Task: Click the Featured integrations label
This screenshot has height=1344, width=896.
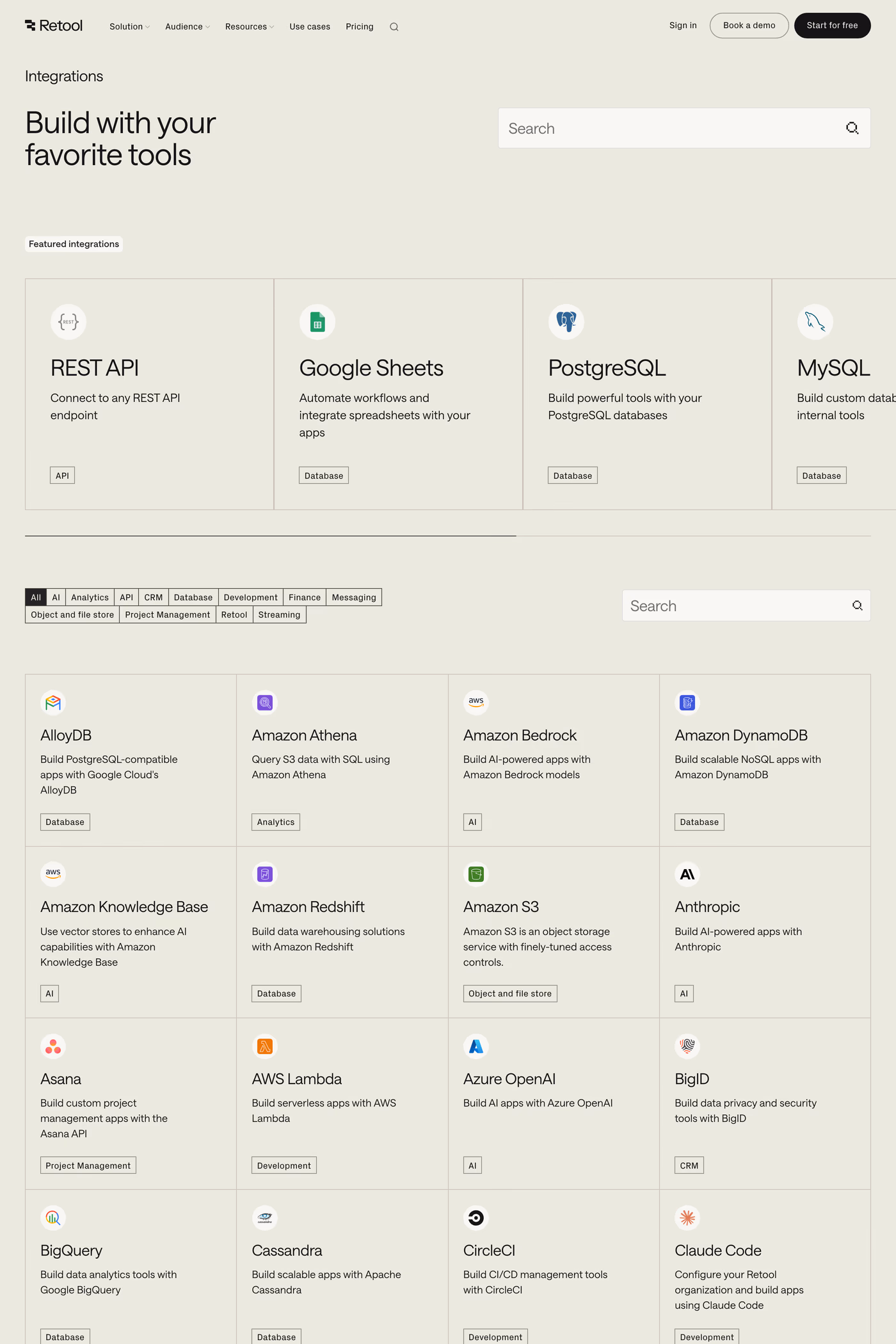Action: pos(74,244)
